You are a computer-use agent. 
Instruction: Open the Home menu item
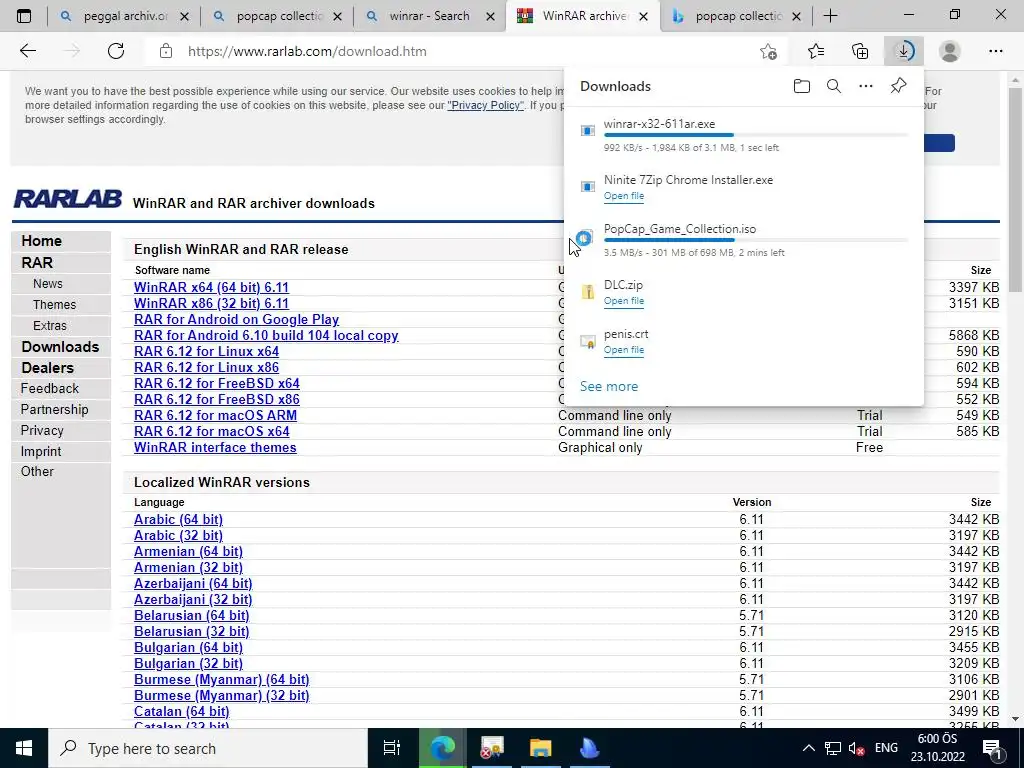[41, 241]
